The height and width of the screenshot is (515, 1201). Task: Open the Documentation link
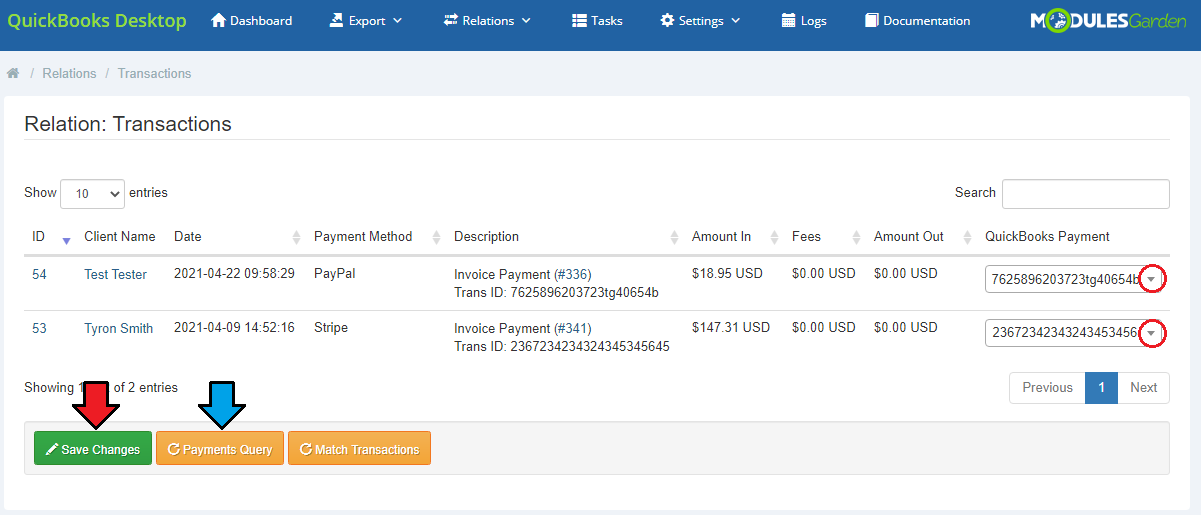(x=917, y=20)
